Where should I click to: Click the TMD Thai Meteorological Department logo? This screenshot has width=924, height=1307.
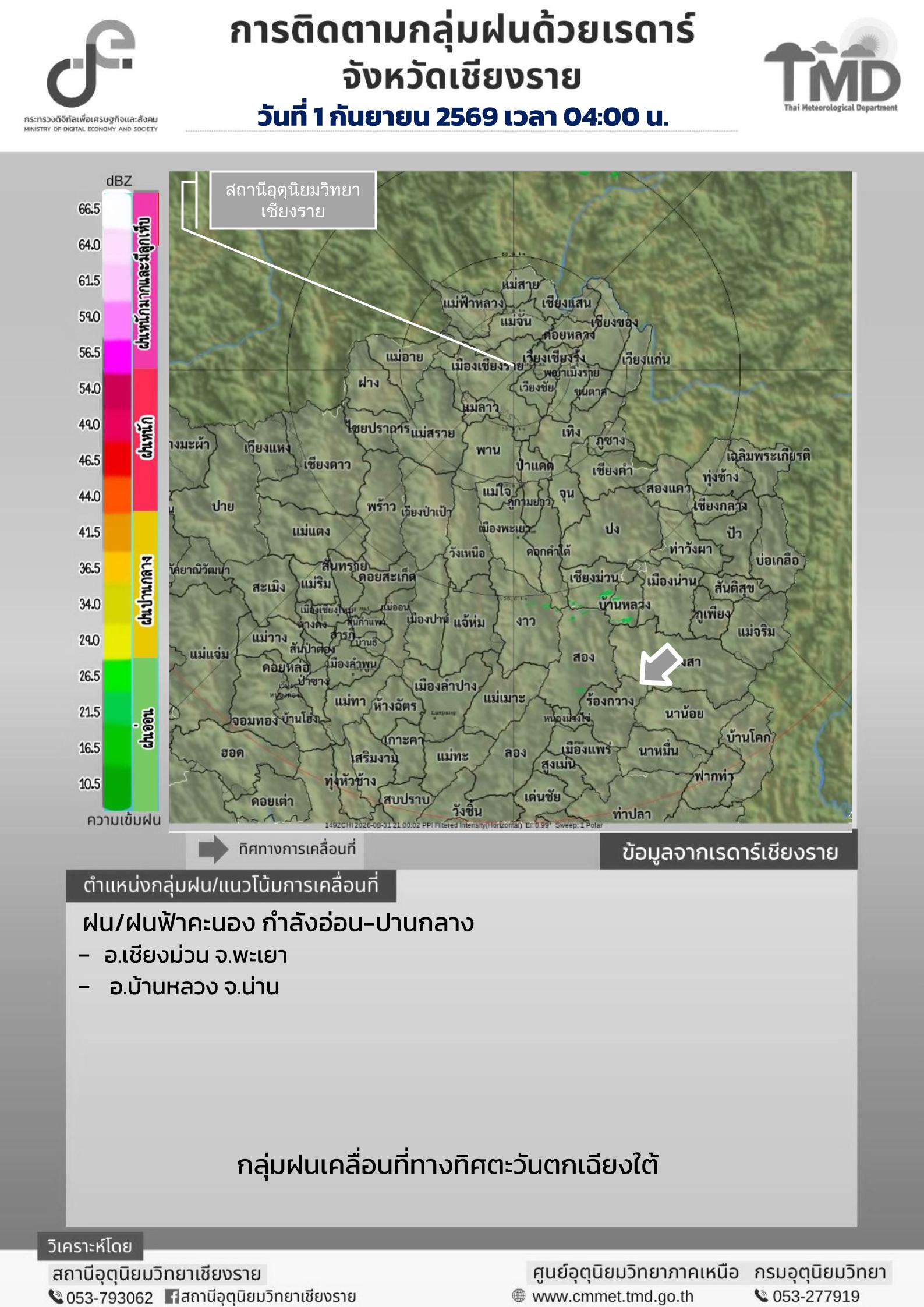(832, 66)
